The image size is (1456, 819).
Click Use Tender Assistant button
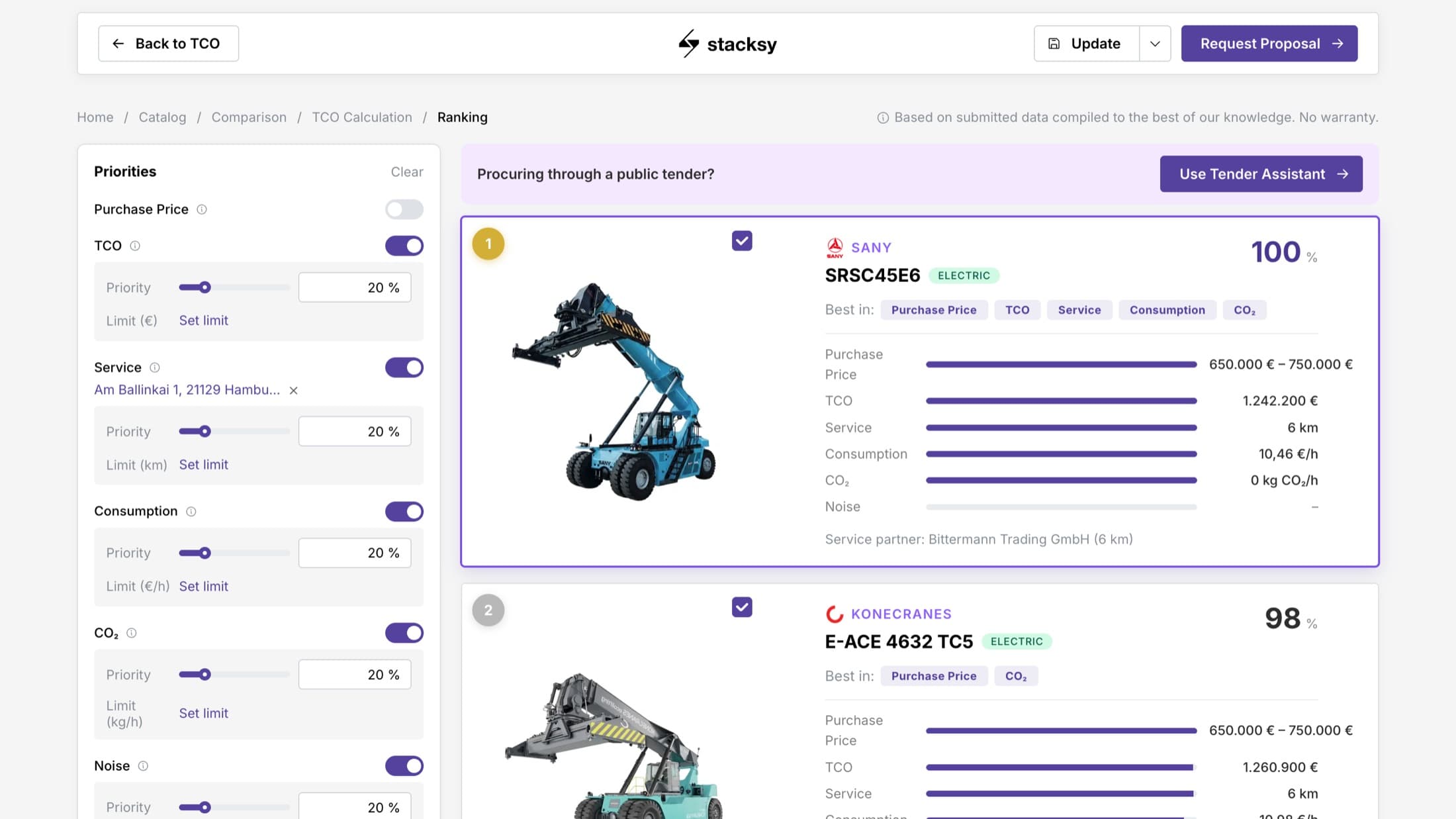pyautogui.click(x=1261, y=174)
